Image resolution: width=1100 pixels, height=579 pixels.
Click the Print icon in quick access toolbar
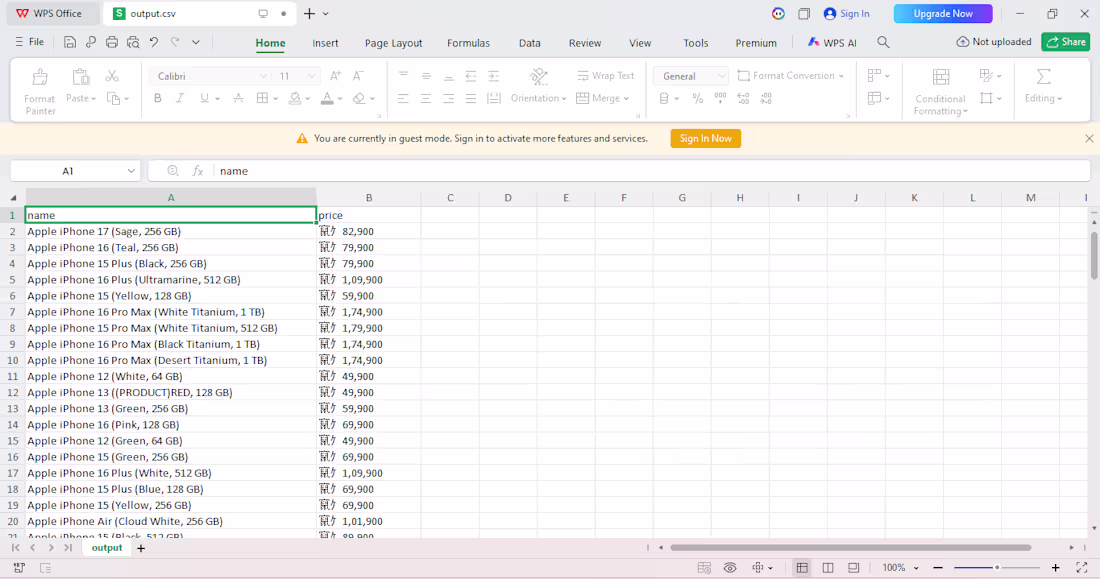[x=112, y=42]
